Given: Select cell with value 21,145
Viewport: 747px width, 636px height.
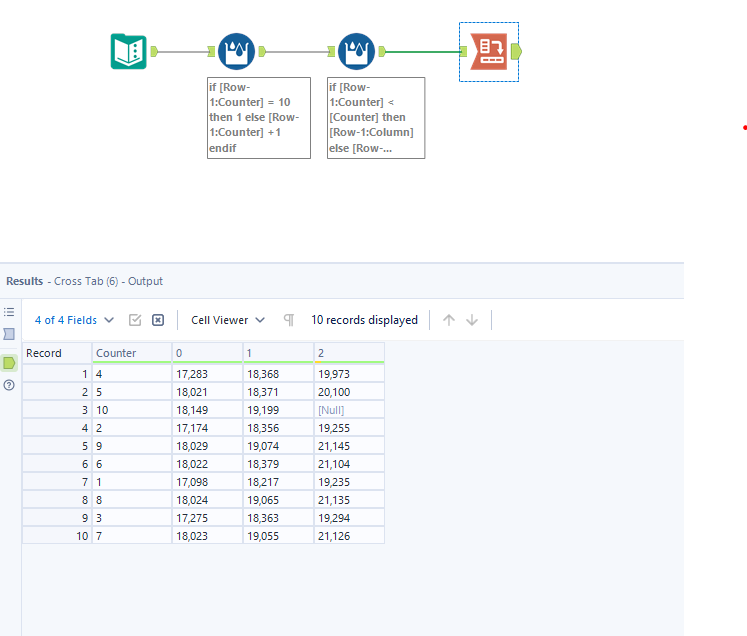Looking at the screenshot, I should [349, 446].
